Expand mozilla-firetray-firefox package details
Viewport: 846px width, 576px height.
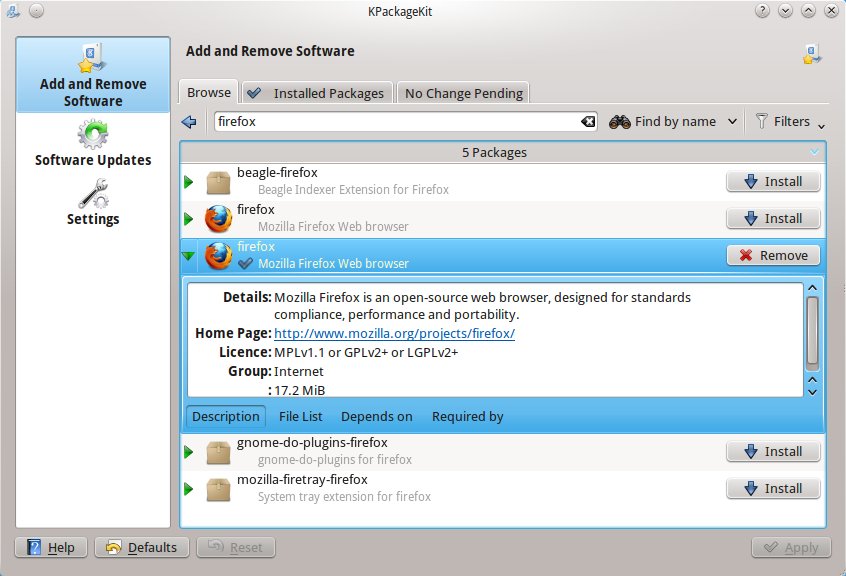coord(189,489)
